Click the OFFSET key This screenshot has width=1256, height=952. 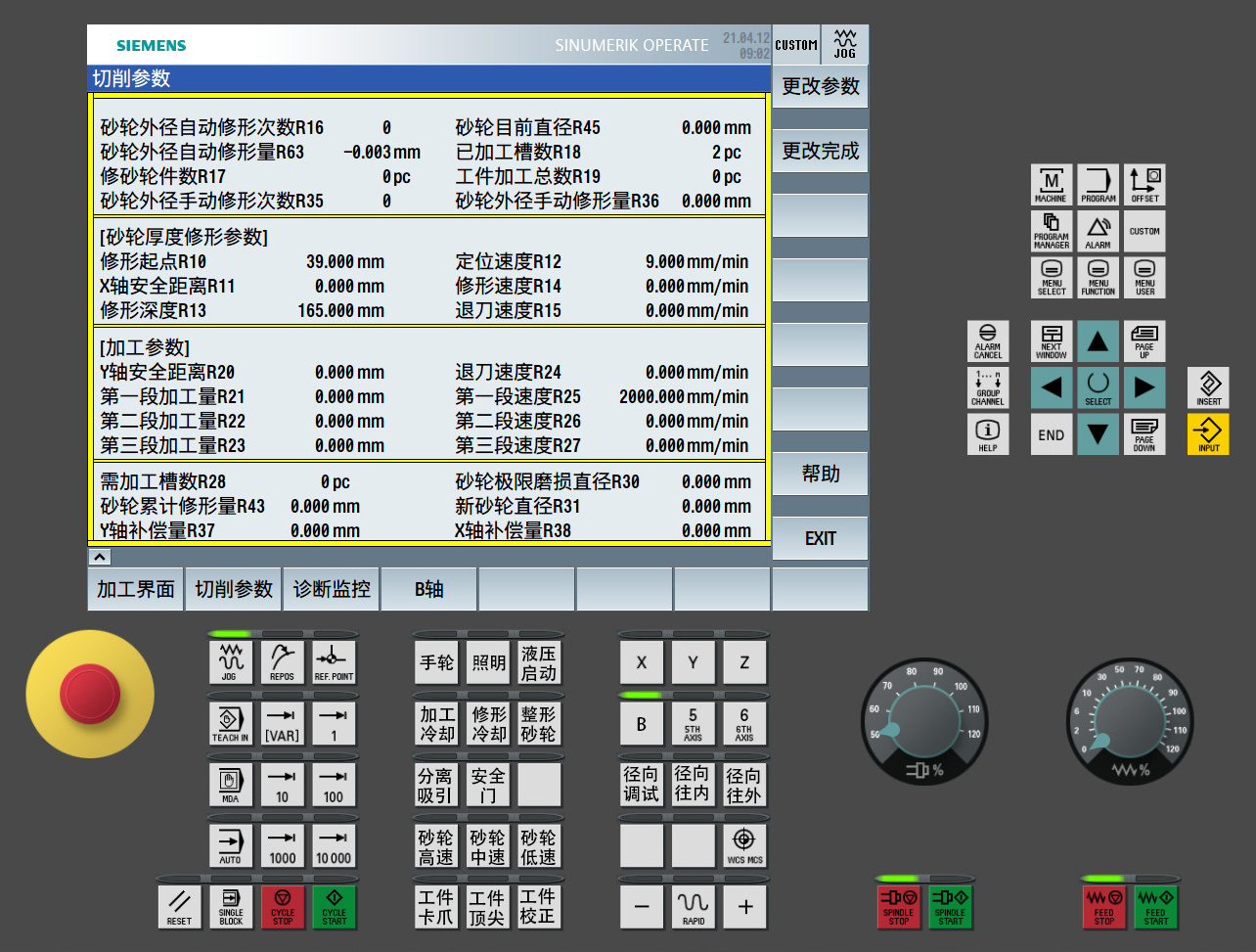(x=1144, y=185)
